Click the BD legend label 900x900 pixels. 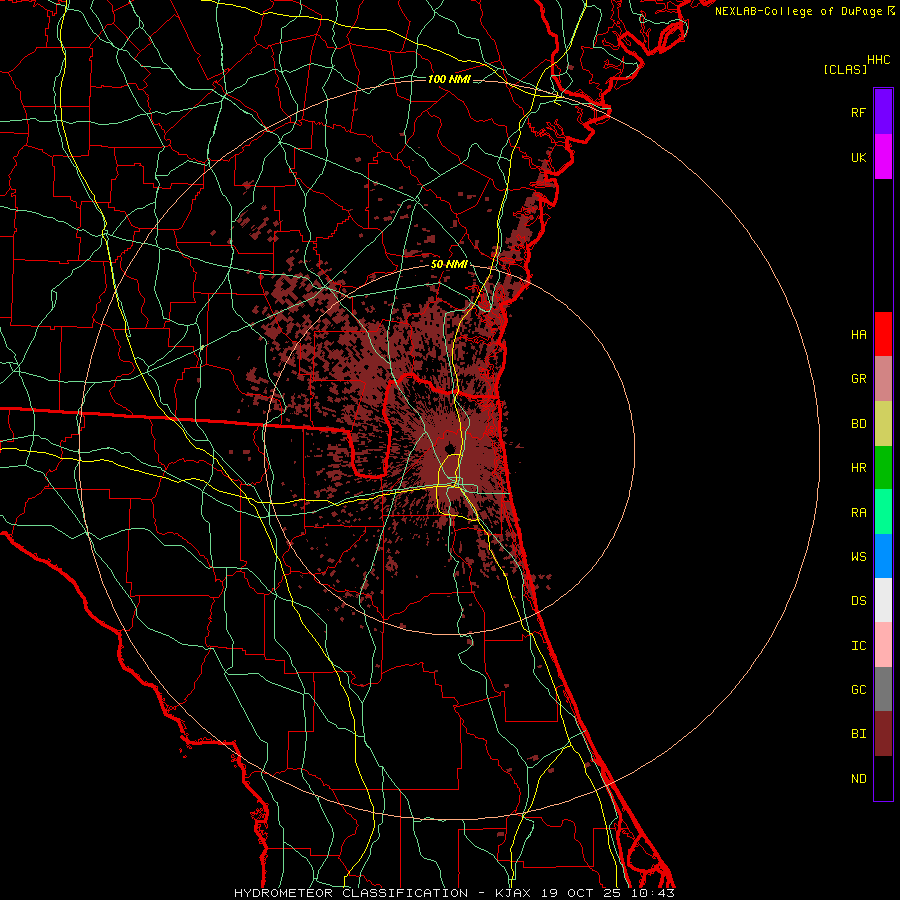(x=858, y=424)
